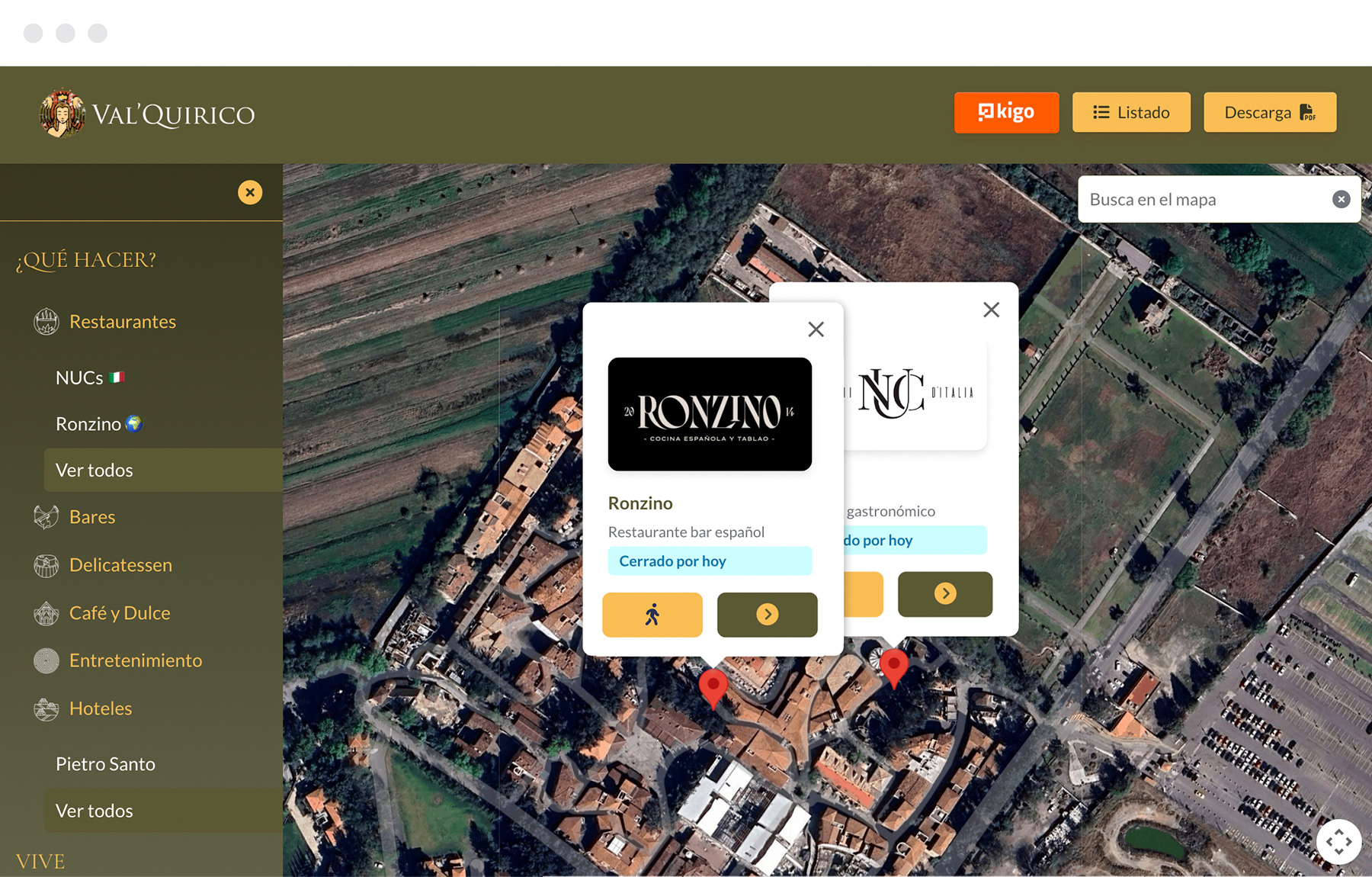This screenshot has width=1372, height=877.
Task: Toggle fullscreen map view
Action: click(1338, 842)
